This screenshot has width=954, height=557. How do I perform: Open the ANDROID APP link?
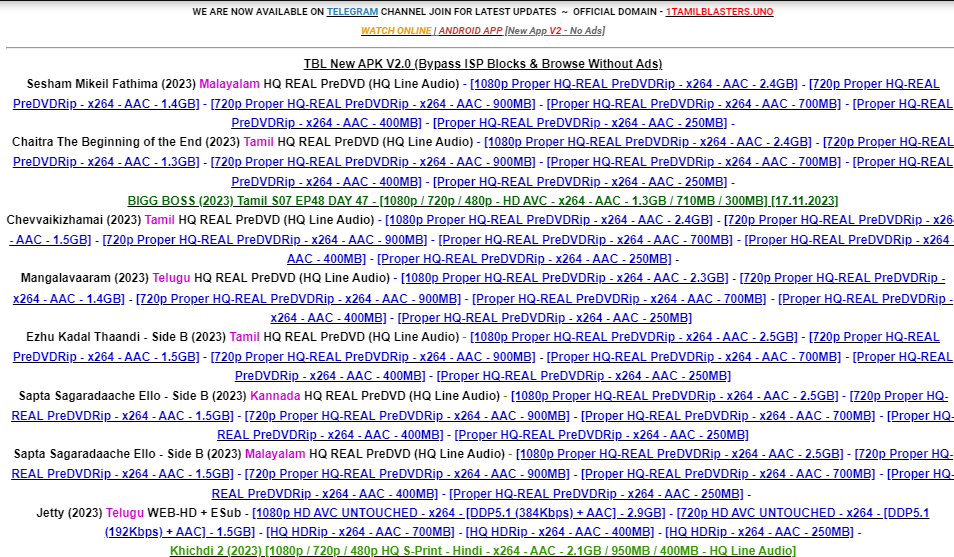coord(470,30)
